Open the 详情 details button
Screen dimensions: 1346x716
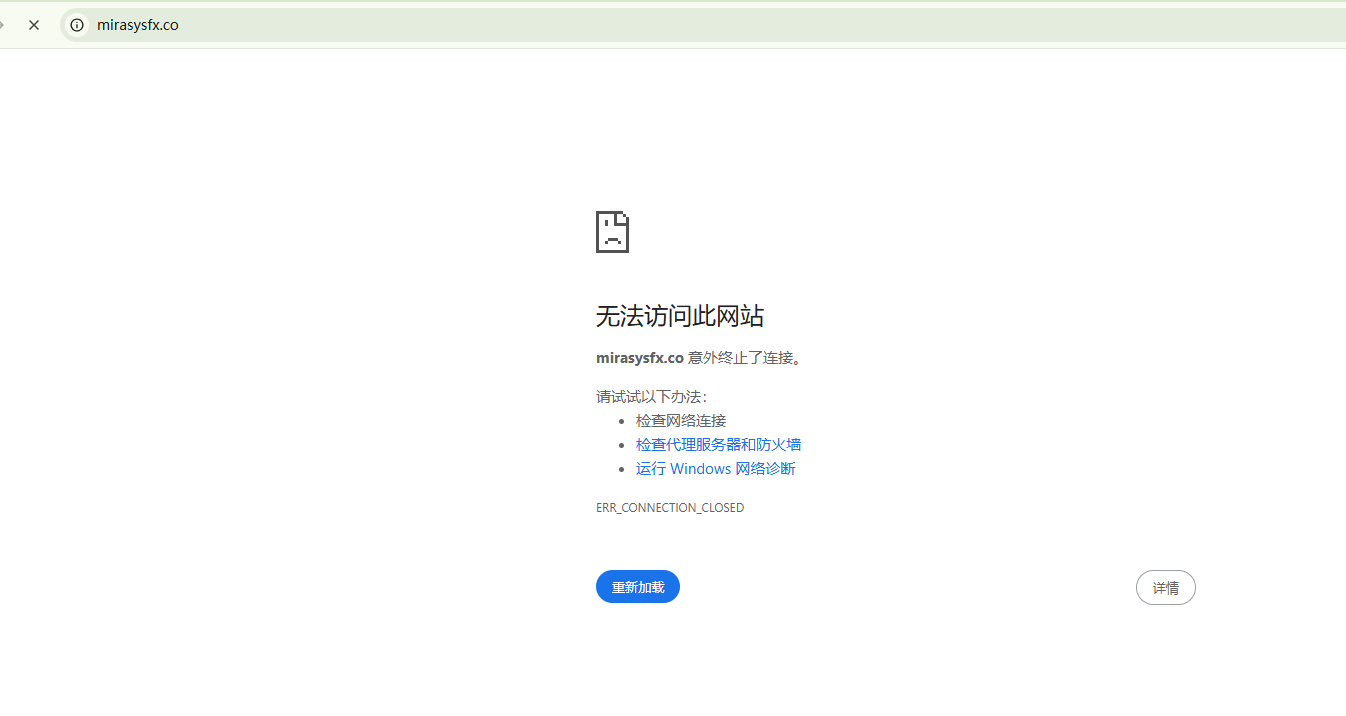1165,588
